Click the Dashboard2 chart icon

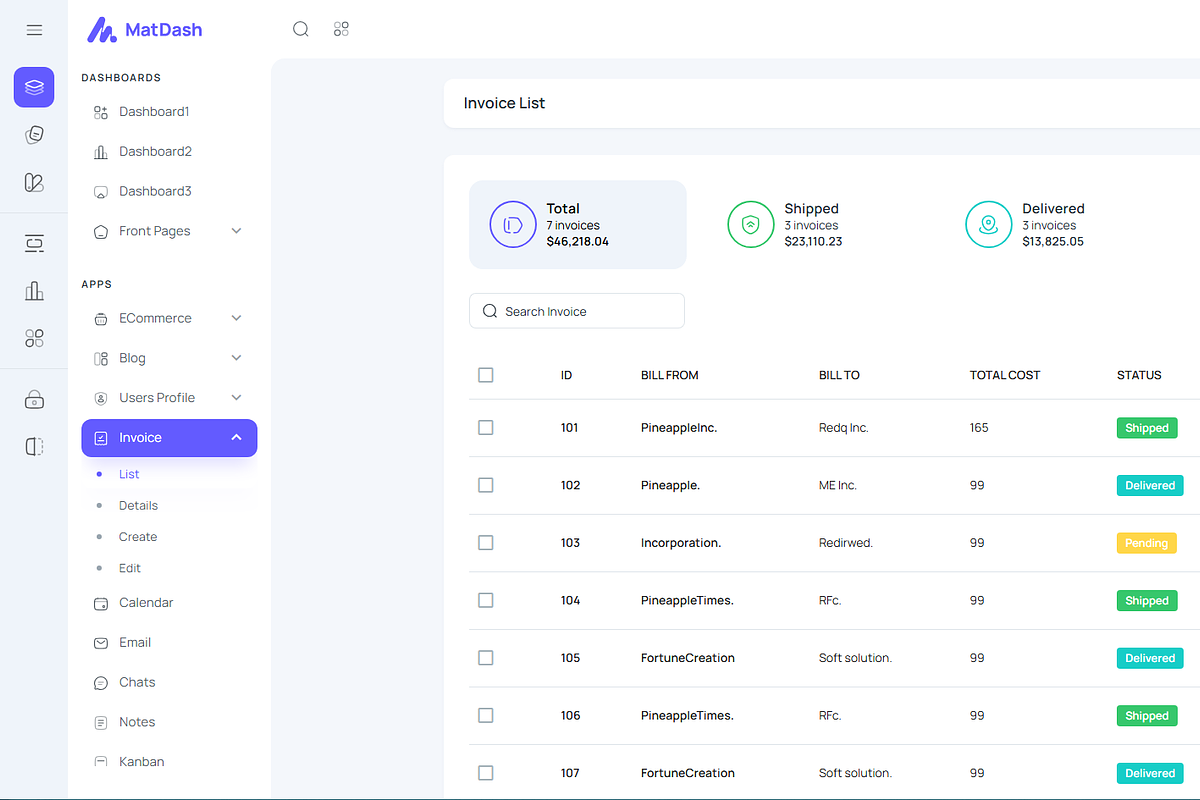point(100,152)
